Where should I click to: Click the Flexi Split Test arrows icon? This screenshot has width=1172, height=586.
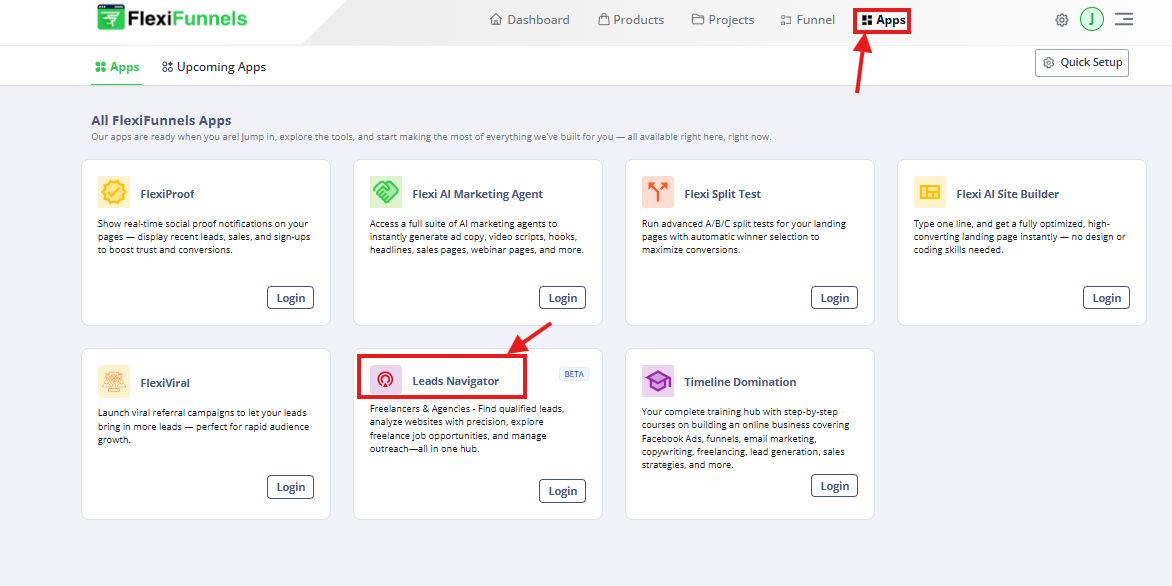click(658, 192)
